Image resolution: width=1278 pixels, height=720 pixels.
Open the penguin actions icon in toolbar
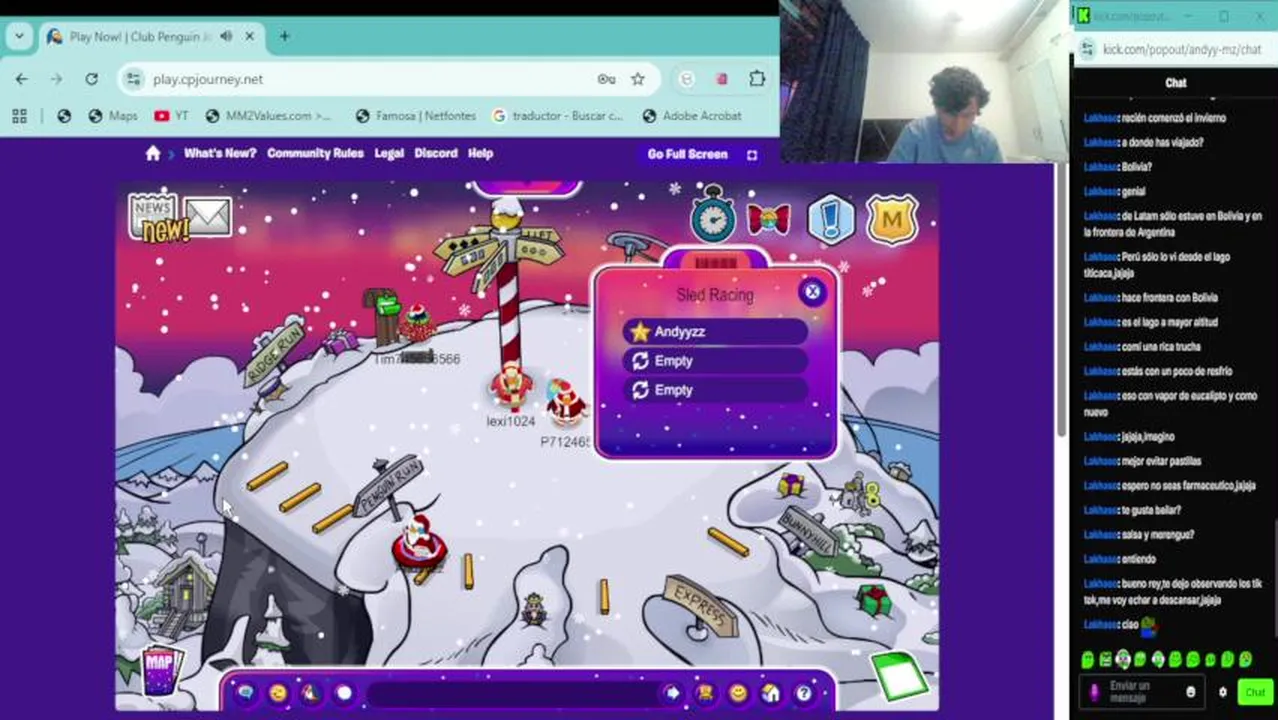[x=311, y=693]
